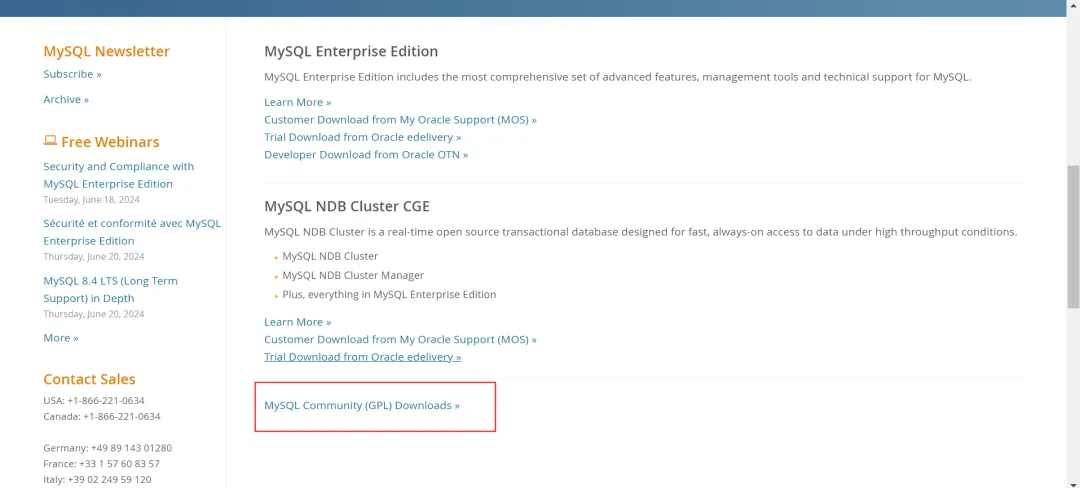Click the Free Webinars heading text
Viewport: 1080px width, 488px height.
click(110, 142)
